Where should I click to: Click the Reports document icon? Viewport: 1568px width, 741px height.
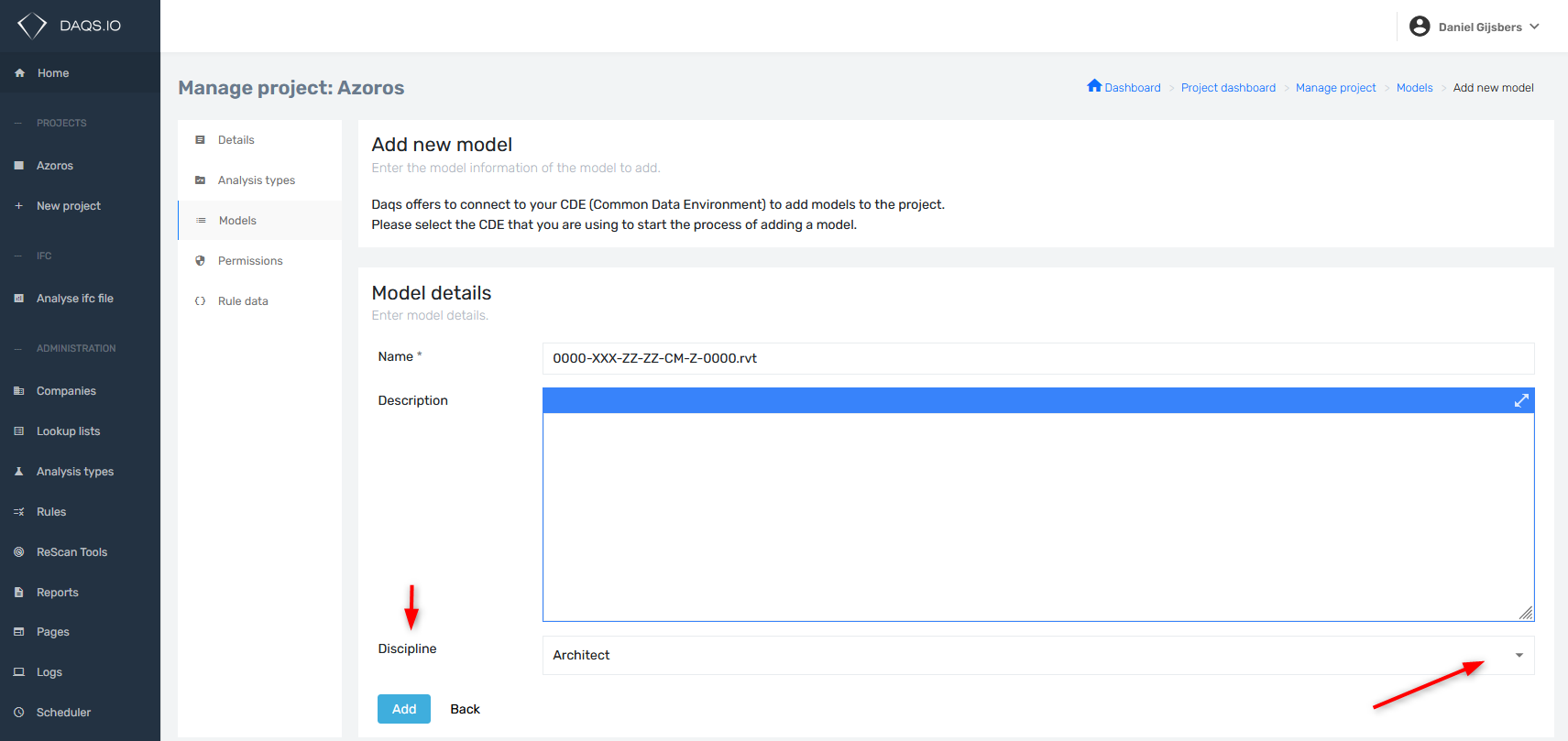point(19,593)
